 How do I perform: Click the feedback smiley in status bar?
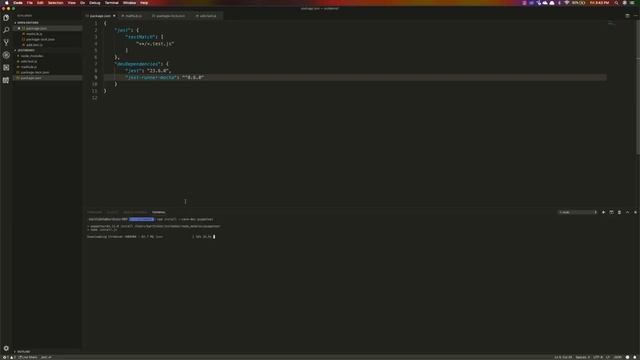[x=628, y=358]
